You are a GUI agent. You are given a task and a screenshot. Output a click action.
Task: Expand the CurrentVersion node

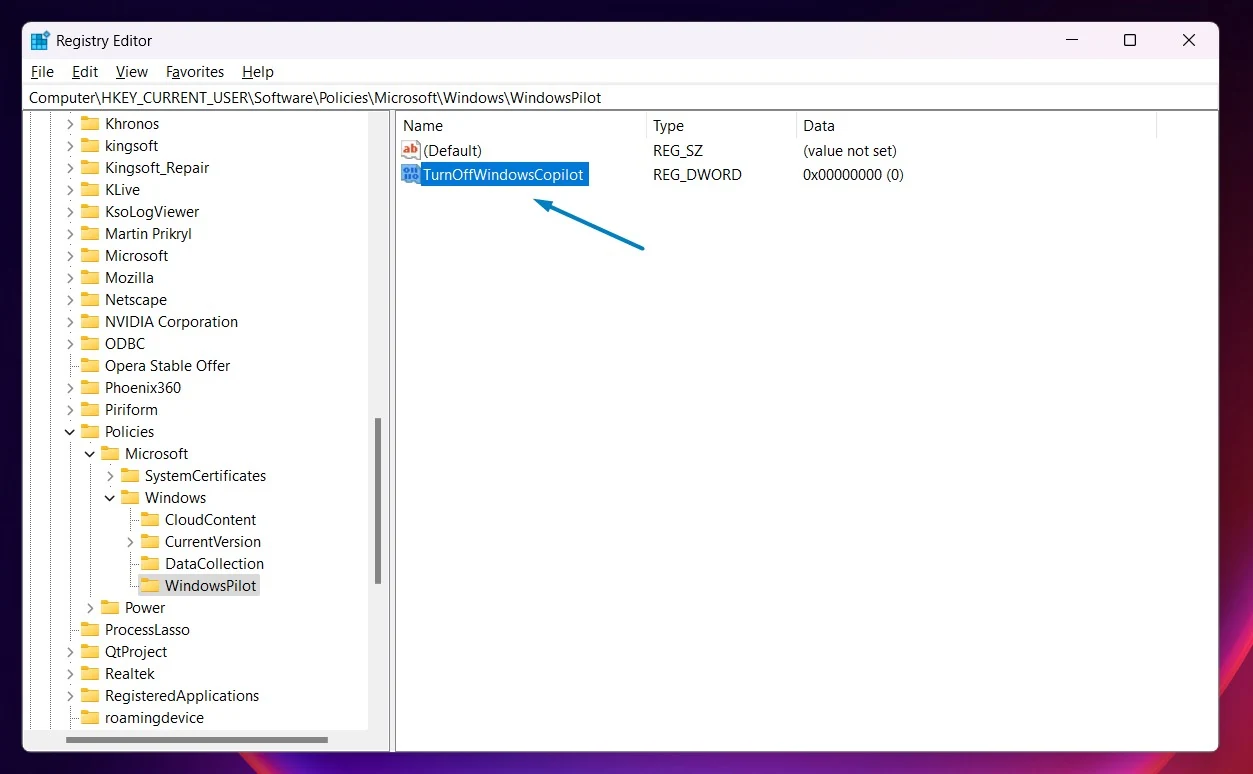point(130,542)
